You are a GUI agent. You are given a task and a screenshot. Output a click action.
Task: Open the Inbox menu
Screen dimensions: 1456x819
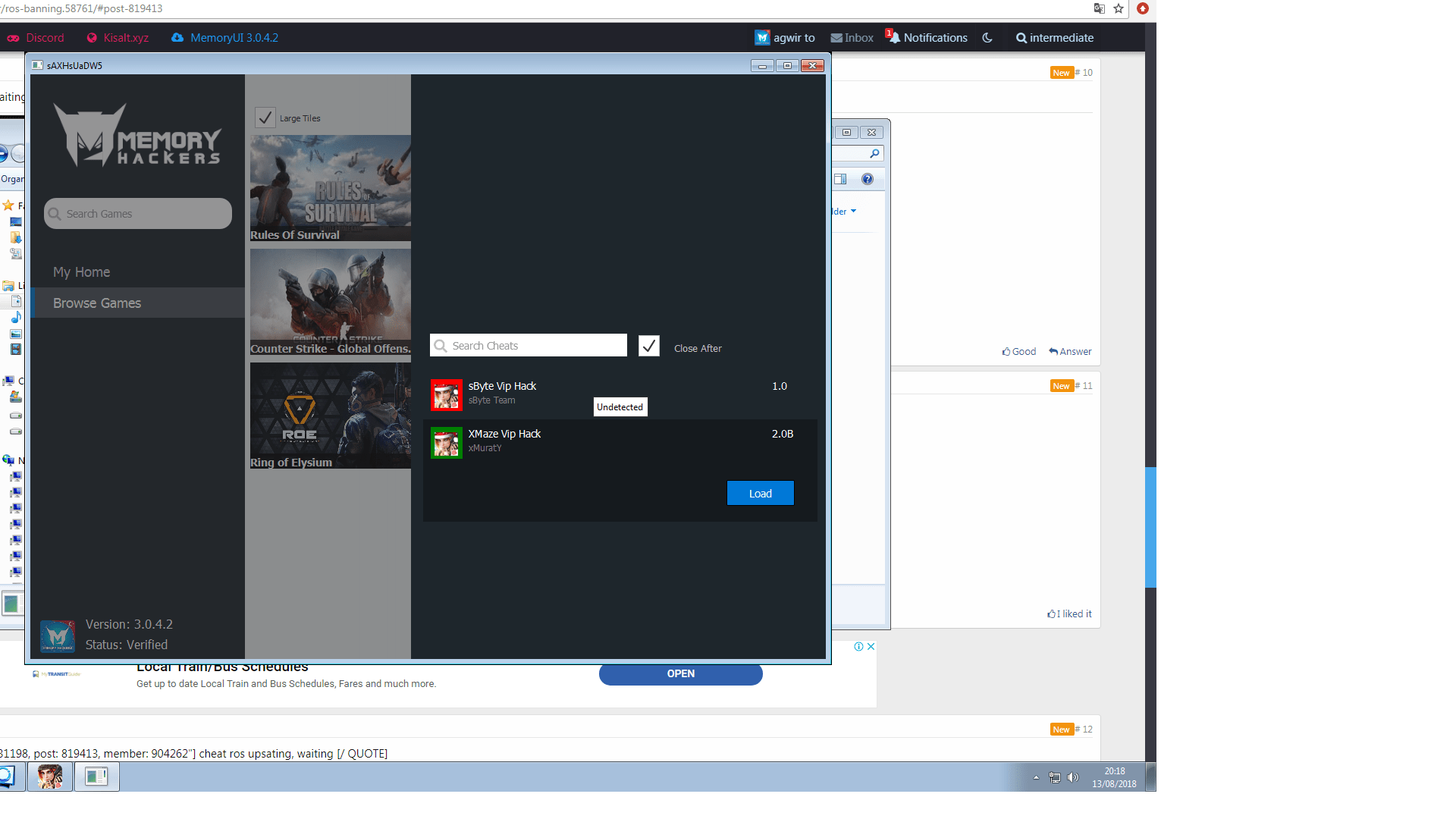(852, 38)
